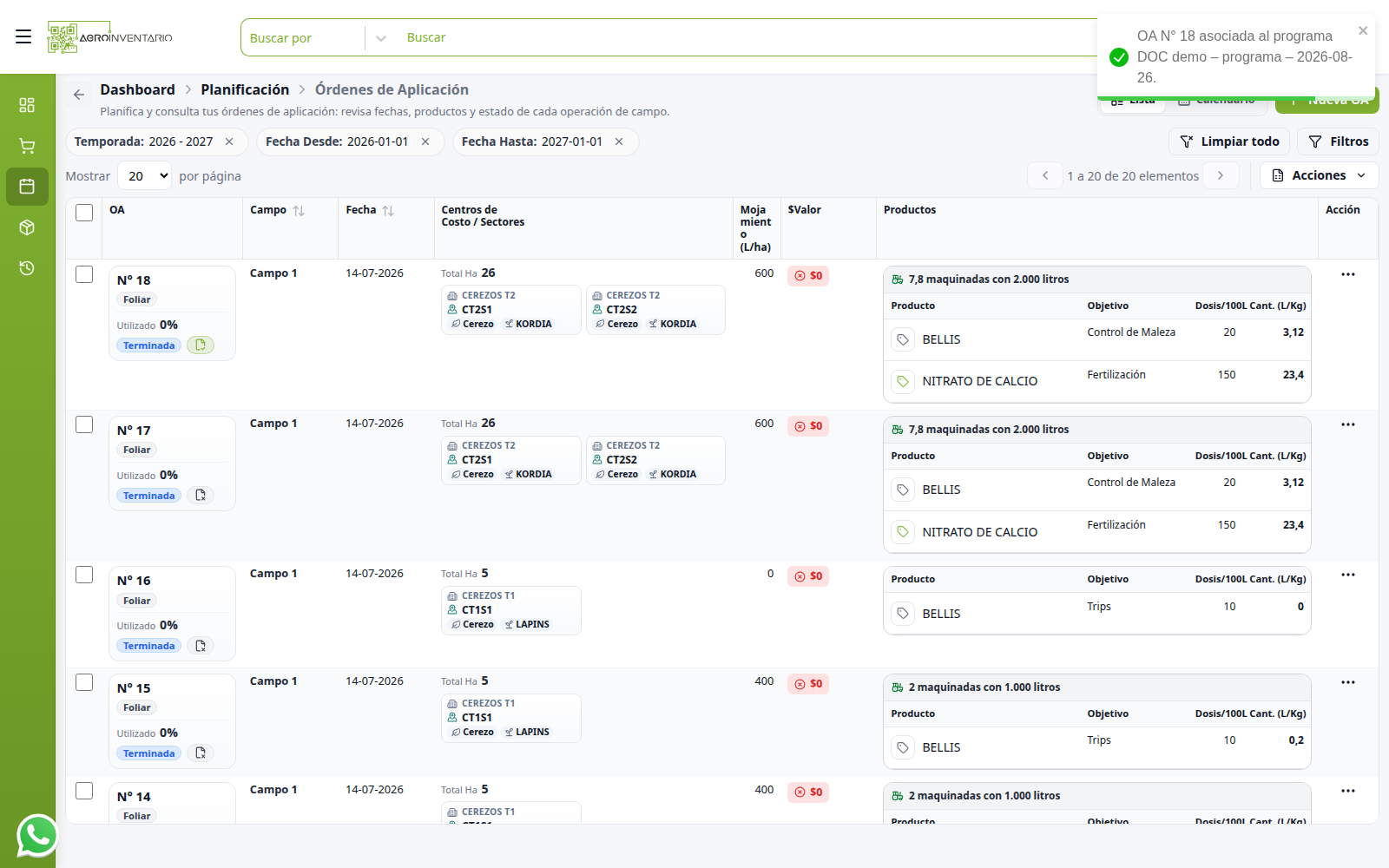
Task: Check the OA N° 15 row checkbox
Action: (x=84, y=682)
